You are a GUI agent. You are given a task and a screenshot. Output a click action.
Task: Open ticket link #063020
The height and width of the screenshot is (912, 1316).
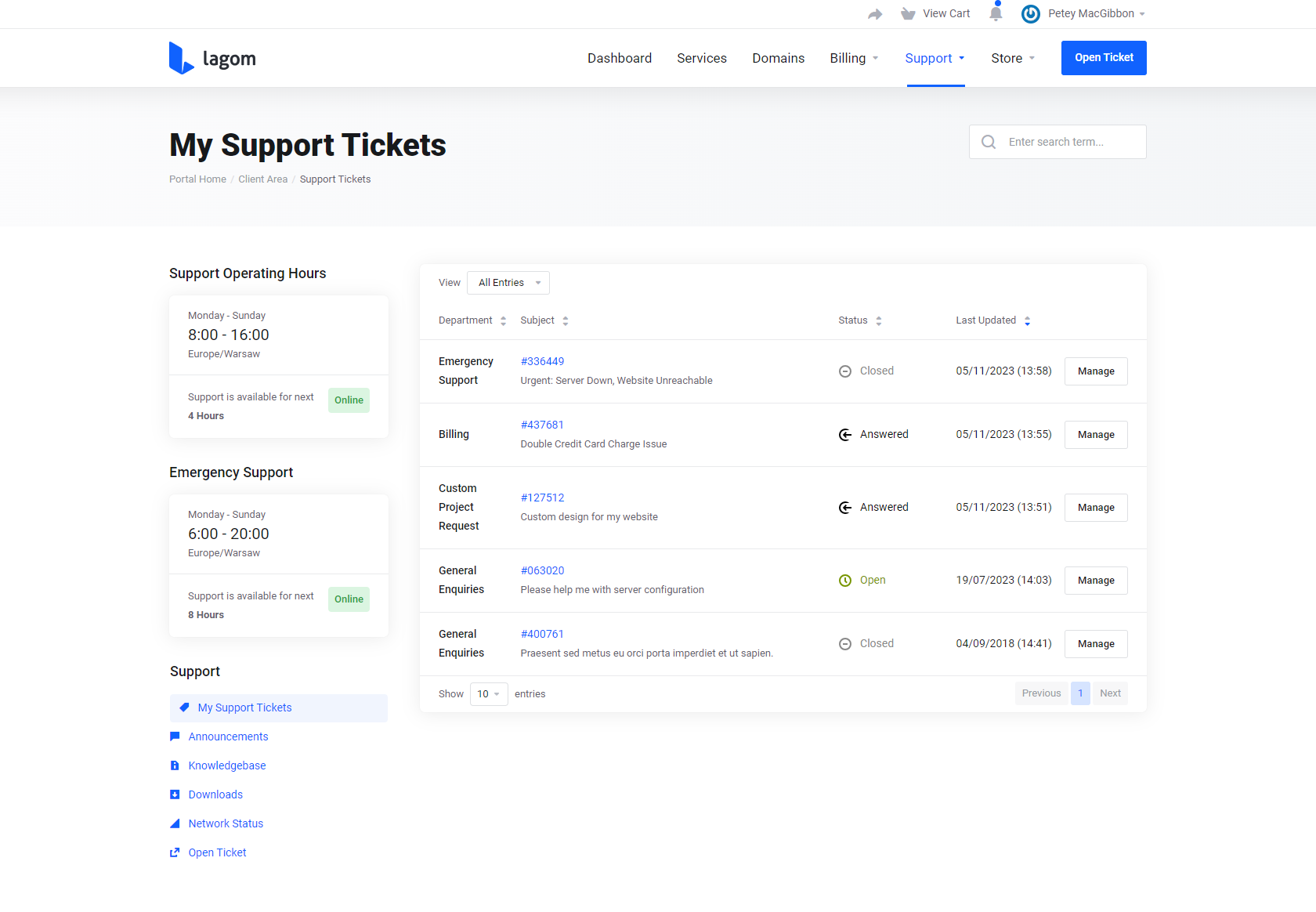pyautogui.click(x=542, y=571)
